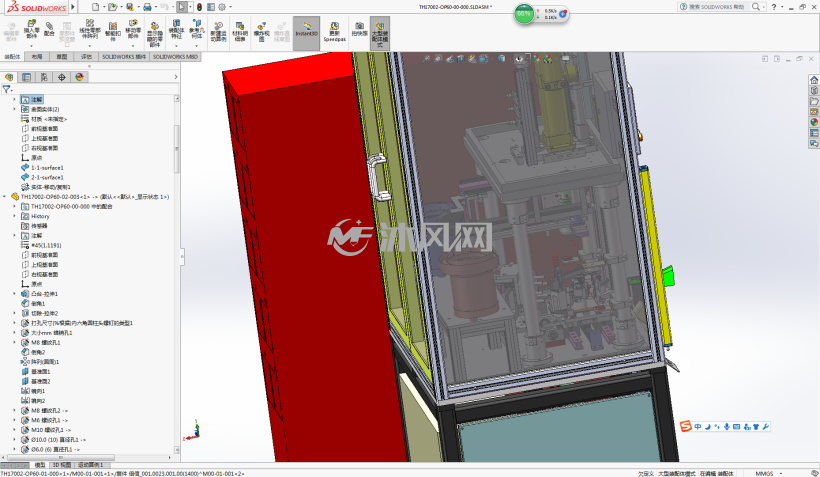This screenshot has width=820, height=477.
Task: Open dropdown under 线性零部件阵列
Action: [x=90, y=46]
